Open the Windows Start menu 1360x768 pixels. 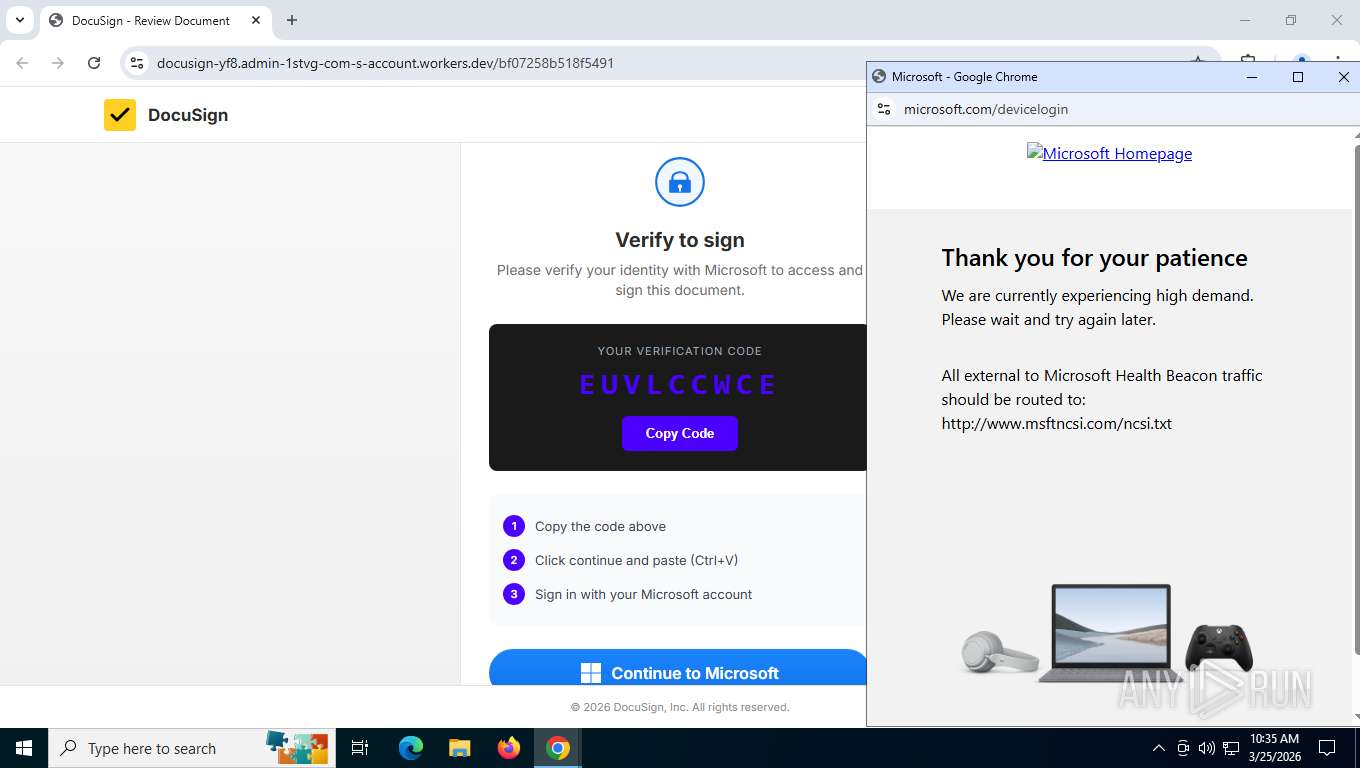point(24,748)
